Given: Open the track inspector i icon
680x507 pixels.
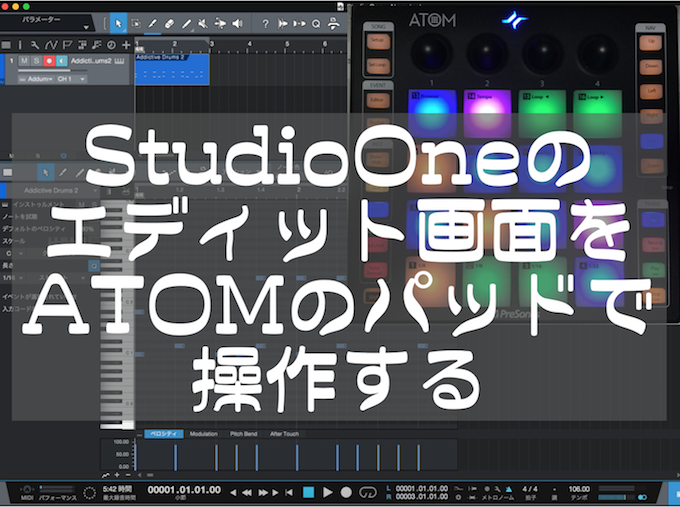Looking at the screenshot, I should click(x=20, y=45).
